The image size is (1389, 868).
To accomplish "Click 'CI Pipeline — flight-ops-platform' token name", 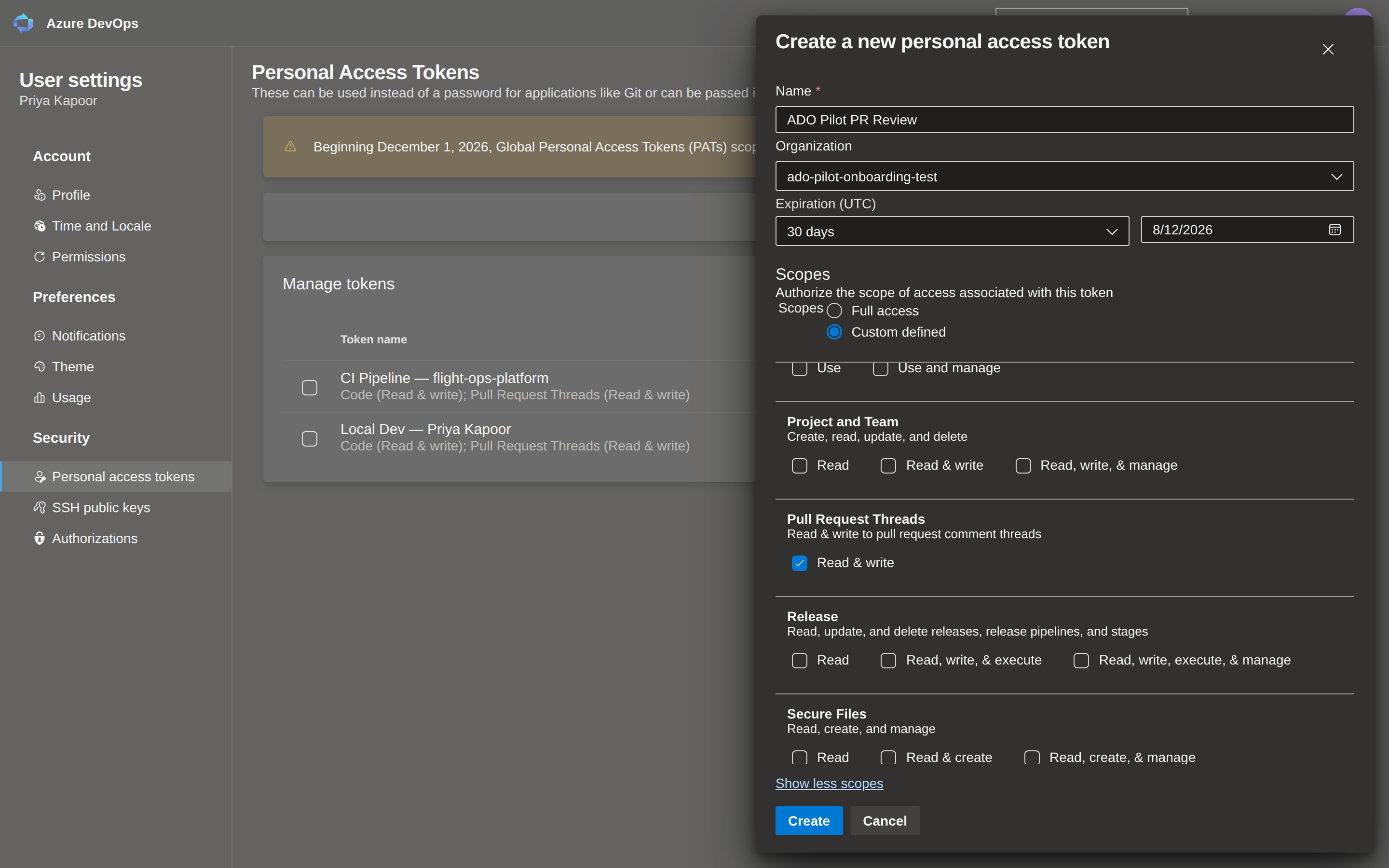I will (444, 378).
